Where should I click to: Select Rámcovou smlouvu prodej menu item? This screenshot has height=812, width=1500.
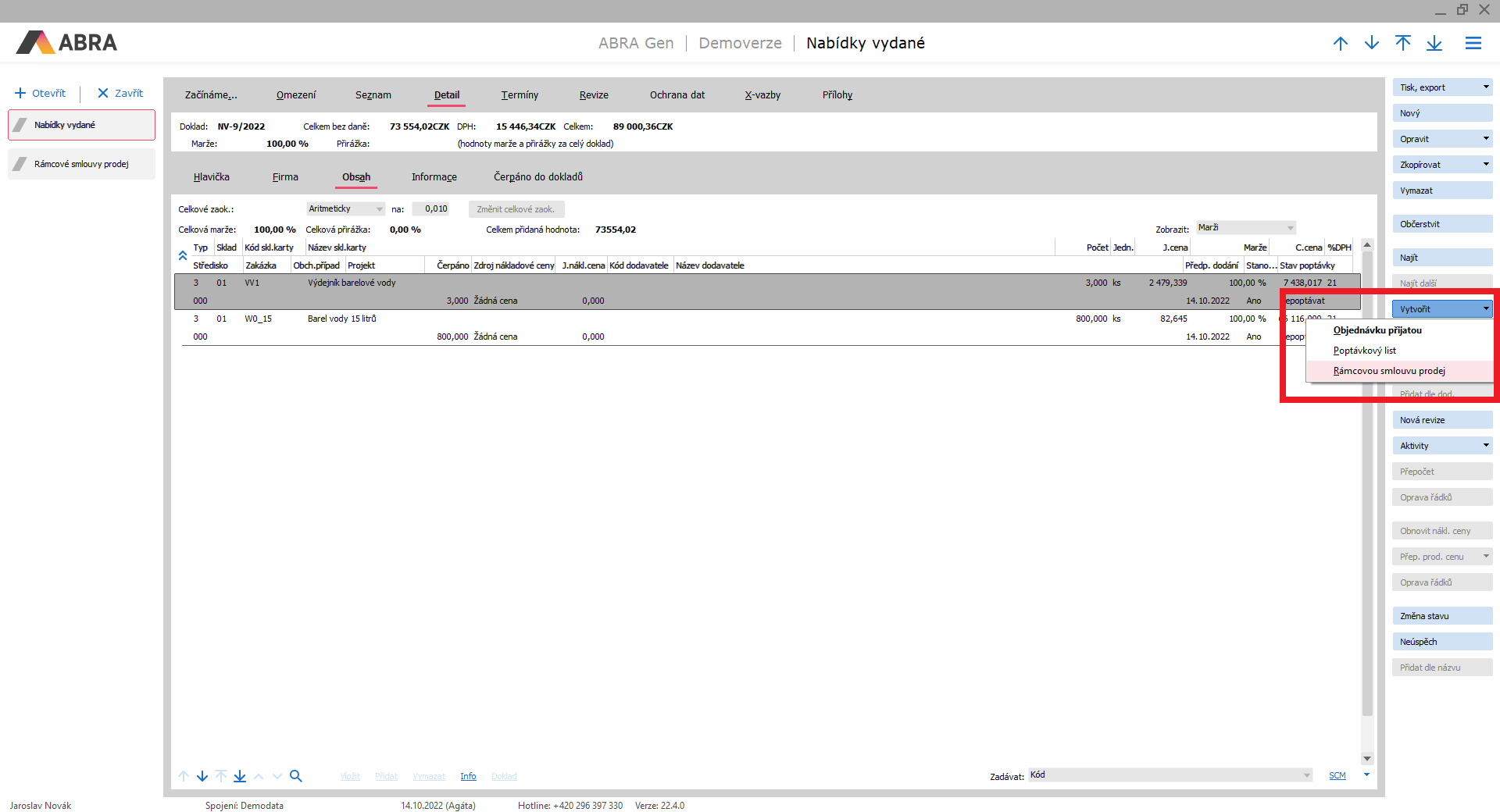1388,371
